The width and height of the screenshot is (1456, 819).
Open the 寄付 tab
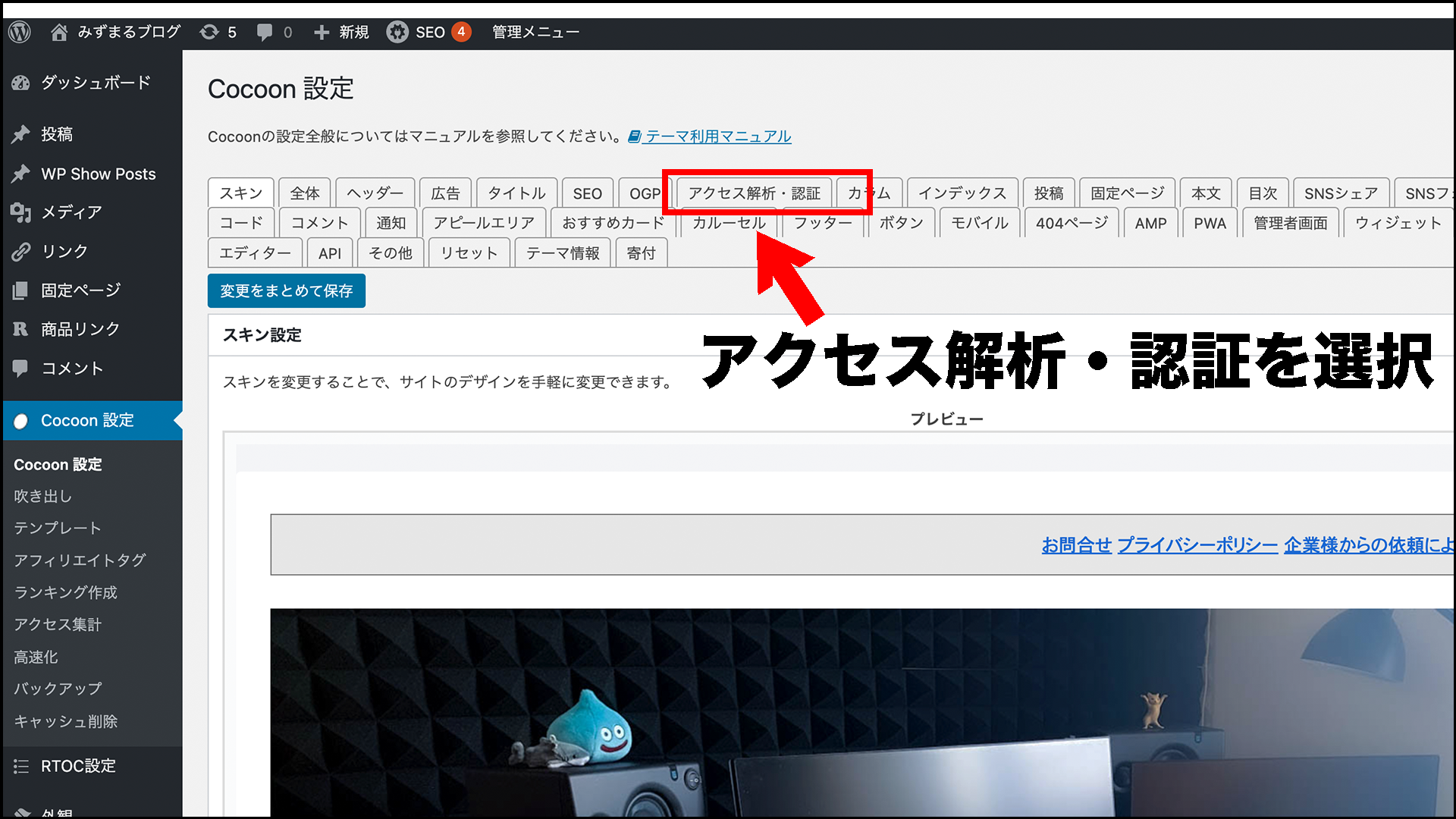click(x=642, y=253)
